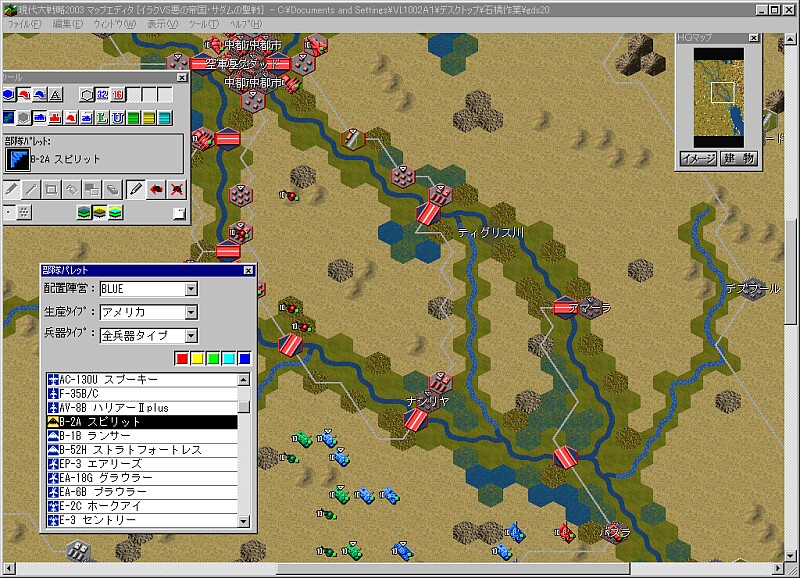Select B-1B ランサー in unit list
The width and height of the screenshot is (800, 578).
point(142,436)
